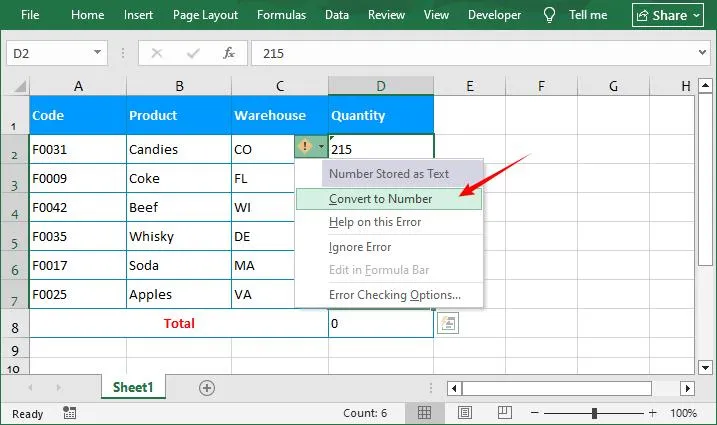Select Help on this Error
717x425 pixels.
point(389,222)
